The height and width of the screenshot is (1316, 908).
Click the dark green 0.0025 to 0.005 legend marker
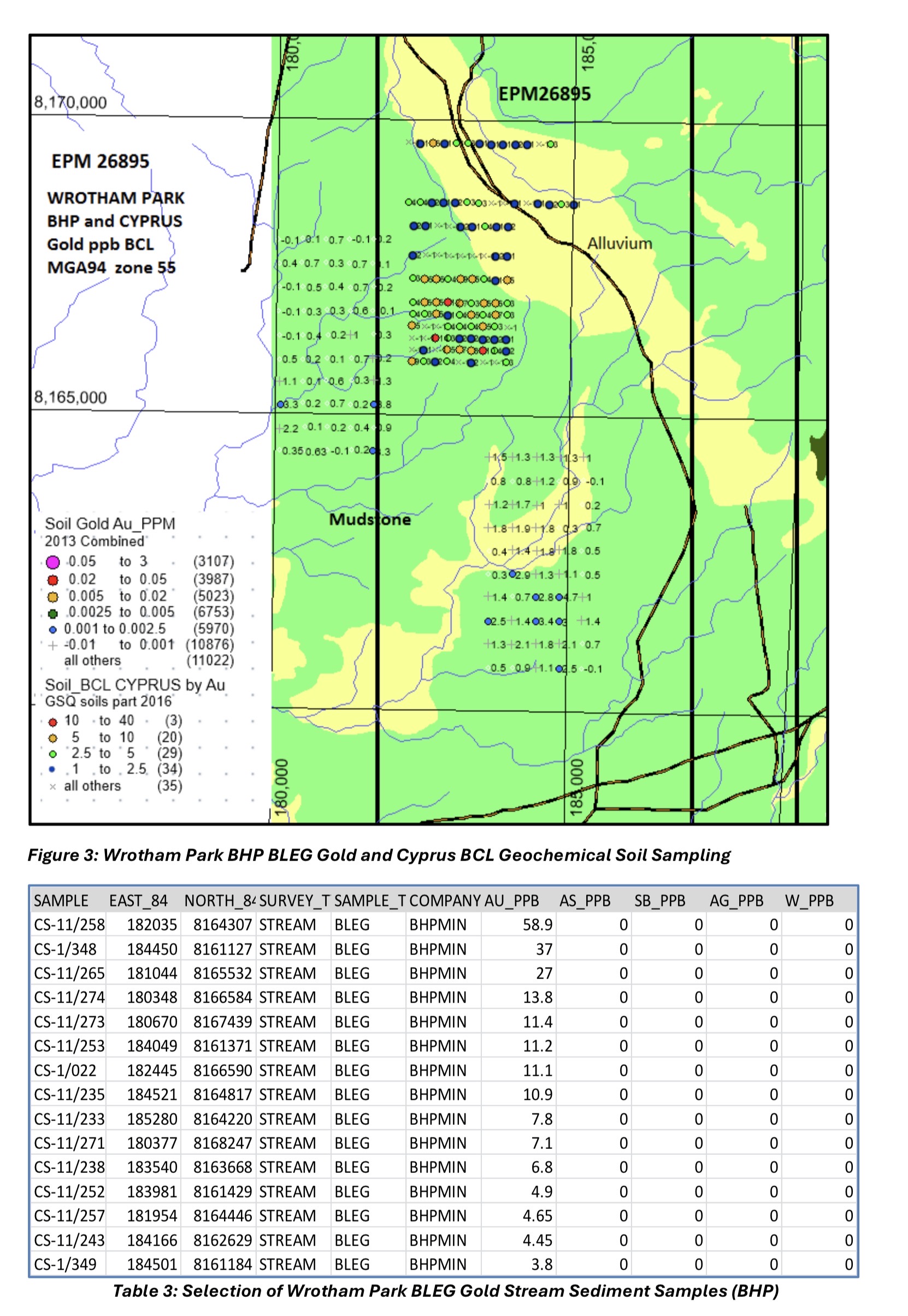[53, 613]
